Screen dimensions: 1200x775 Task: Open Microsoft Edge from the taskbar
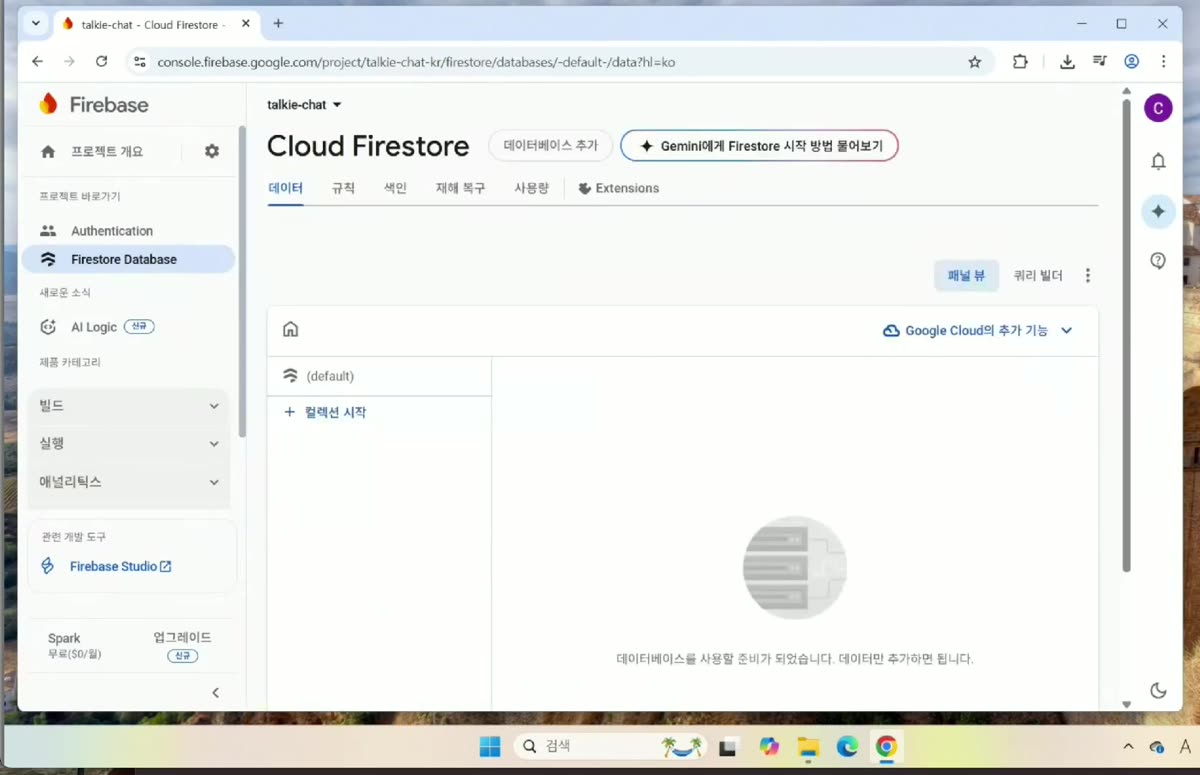[x=847, y=747]
